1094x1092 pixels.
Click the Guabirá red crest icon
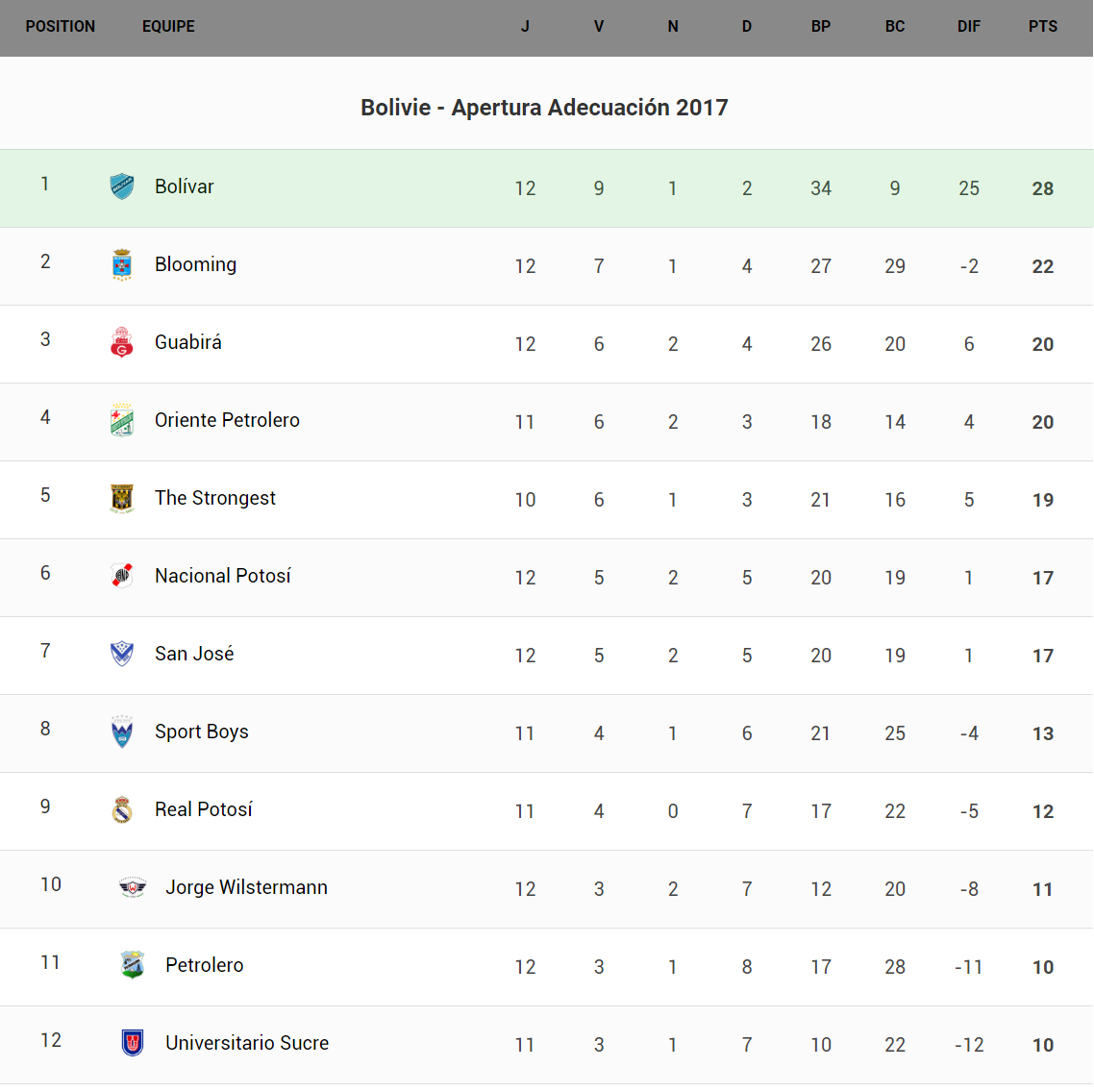pos(122,342)
